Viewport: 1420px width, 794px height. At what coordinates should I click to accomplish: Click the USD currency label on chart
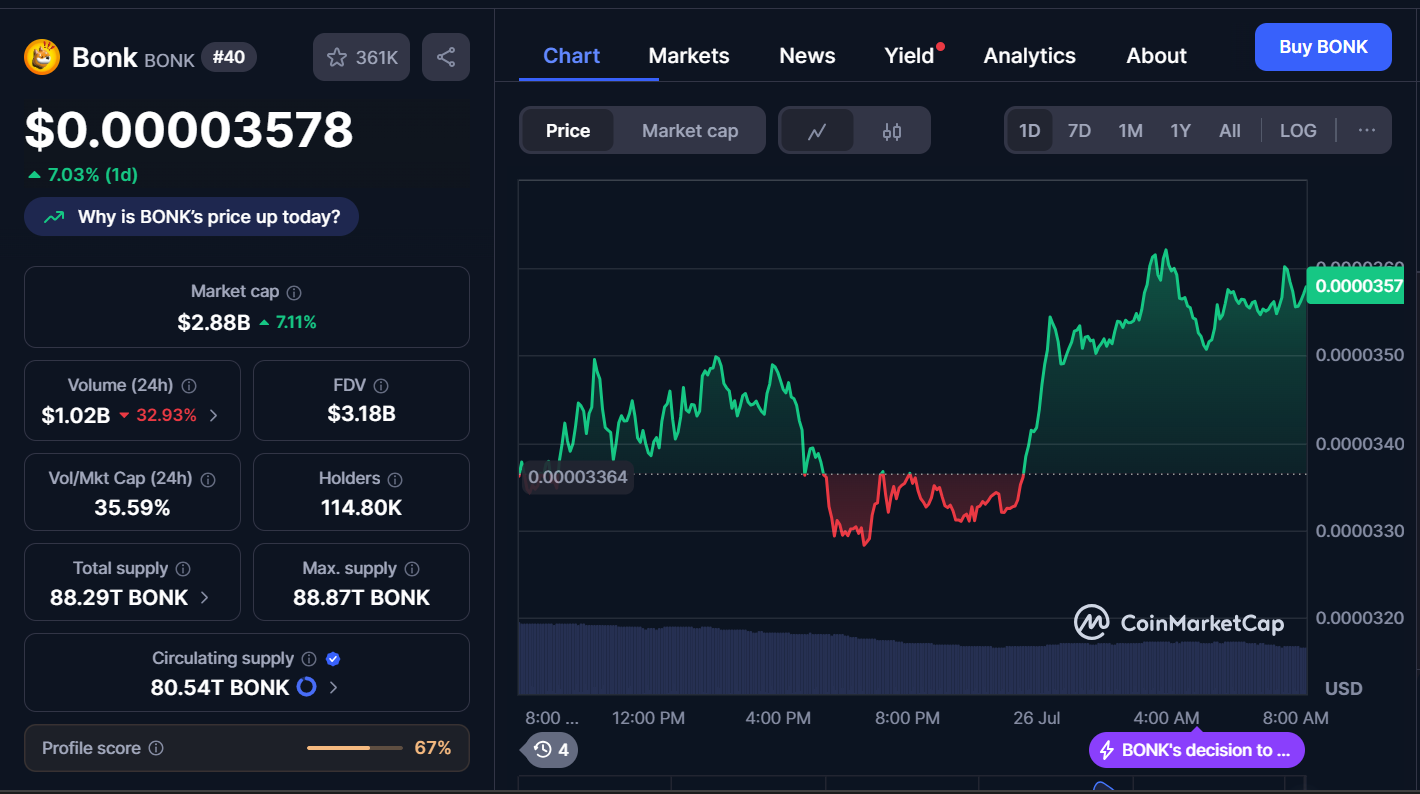pos(1343,689)
